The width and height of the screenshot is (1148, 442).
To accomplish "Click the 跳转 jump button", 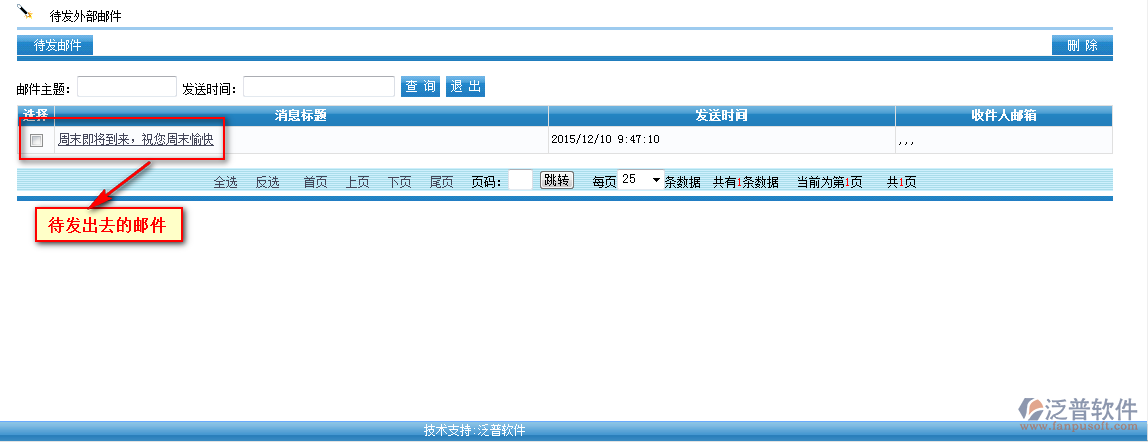I will 557,180.
